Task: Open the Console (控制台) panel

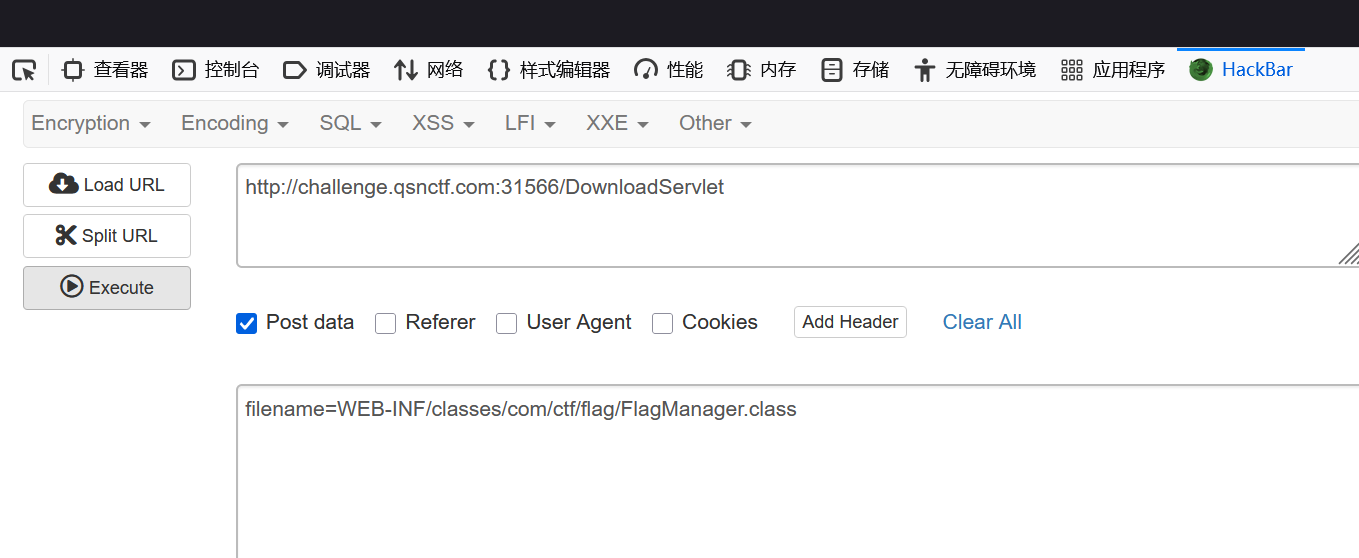Action: coord(215,70)
